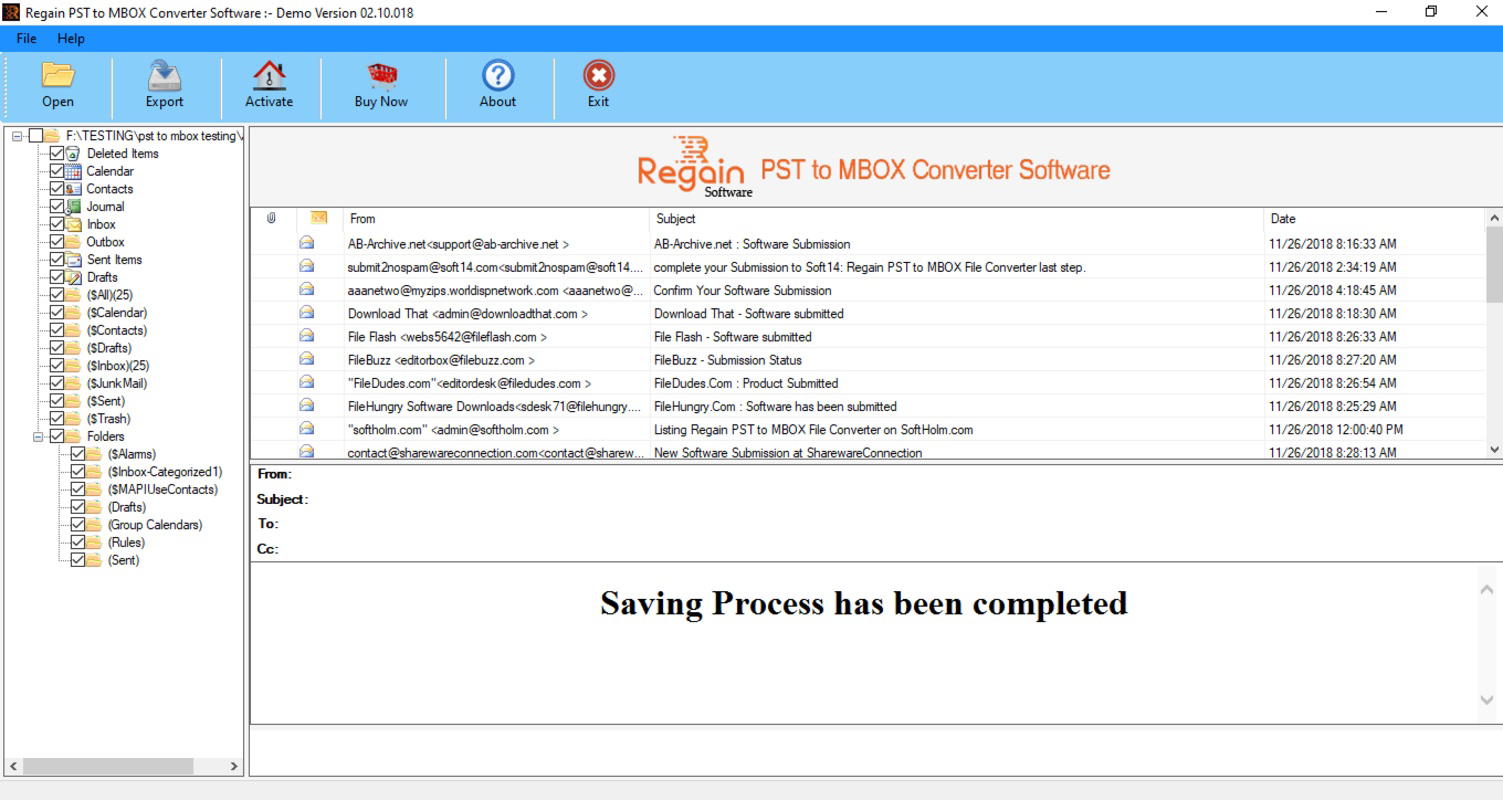
Task: Select the Contacts folder icon
Action: [x=73, y=189]
